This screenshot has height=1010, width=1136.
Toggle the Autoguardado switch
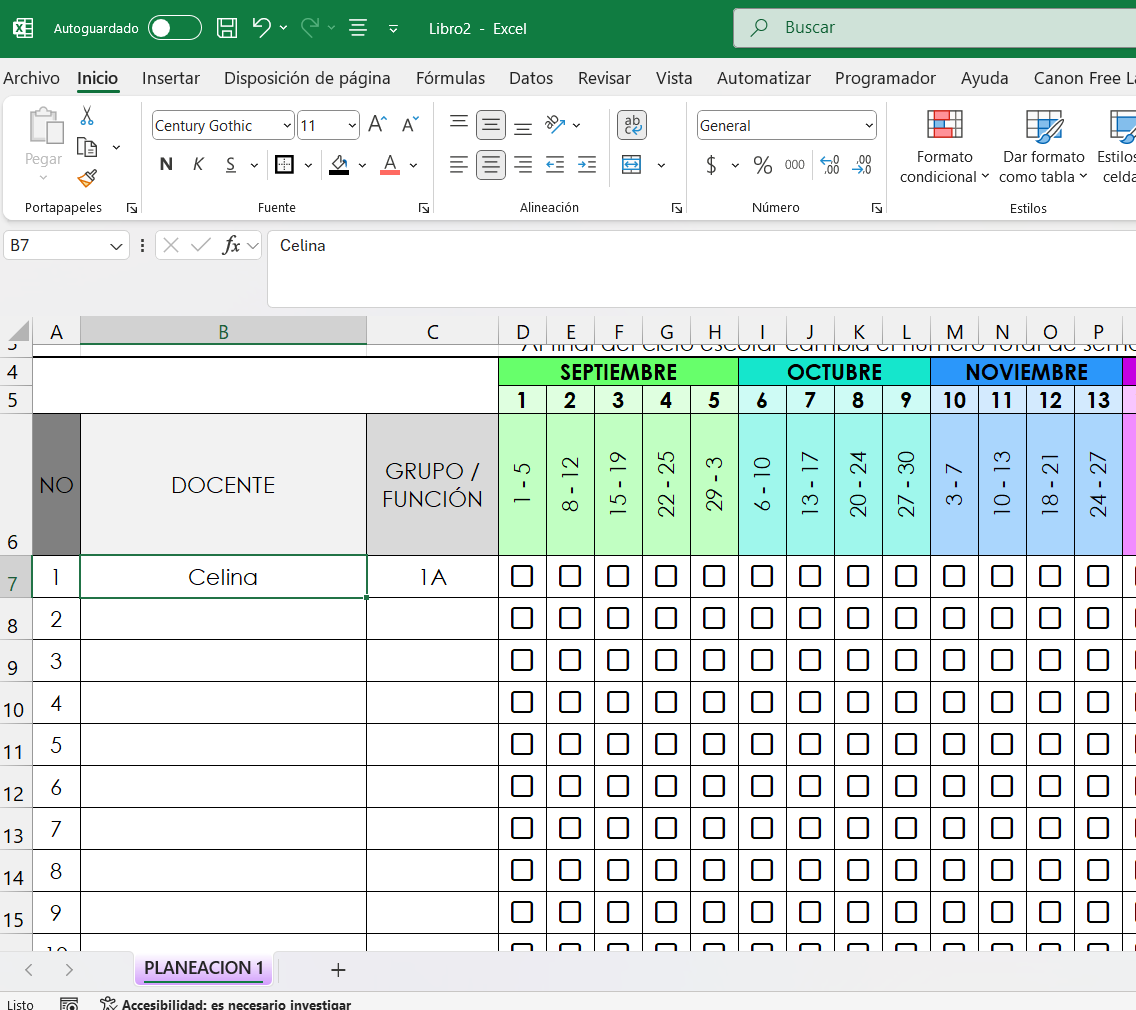pyautogui.click(x=174, y=28)
